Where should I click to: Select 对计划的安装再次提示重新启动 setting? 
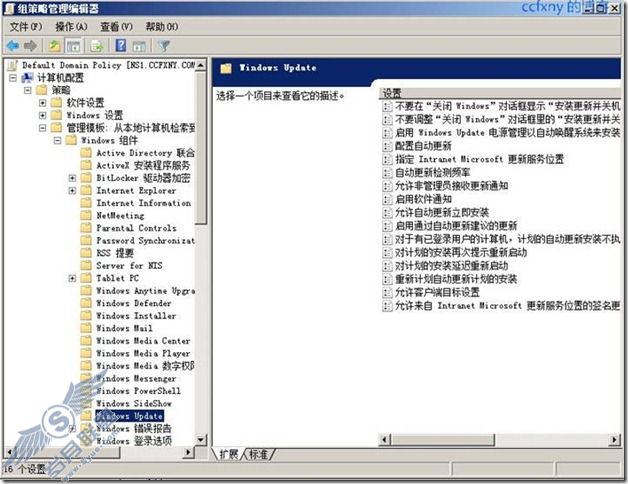(x=461, y=252)
